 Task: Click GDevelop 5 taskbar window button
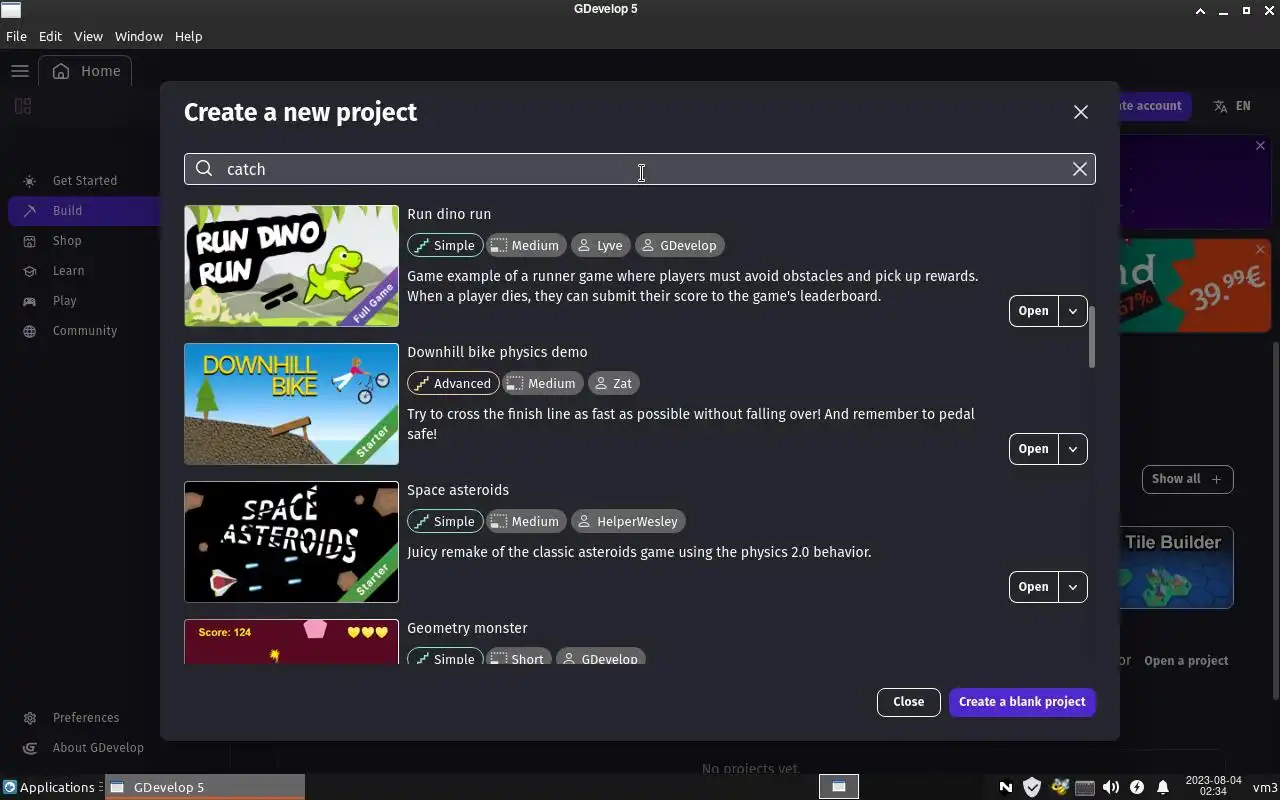(x=205, y=787)
